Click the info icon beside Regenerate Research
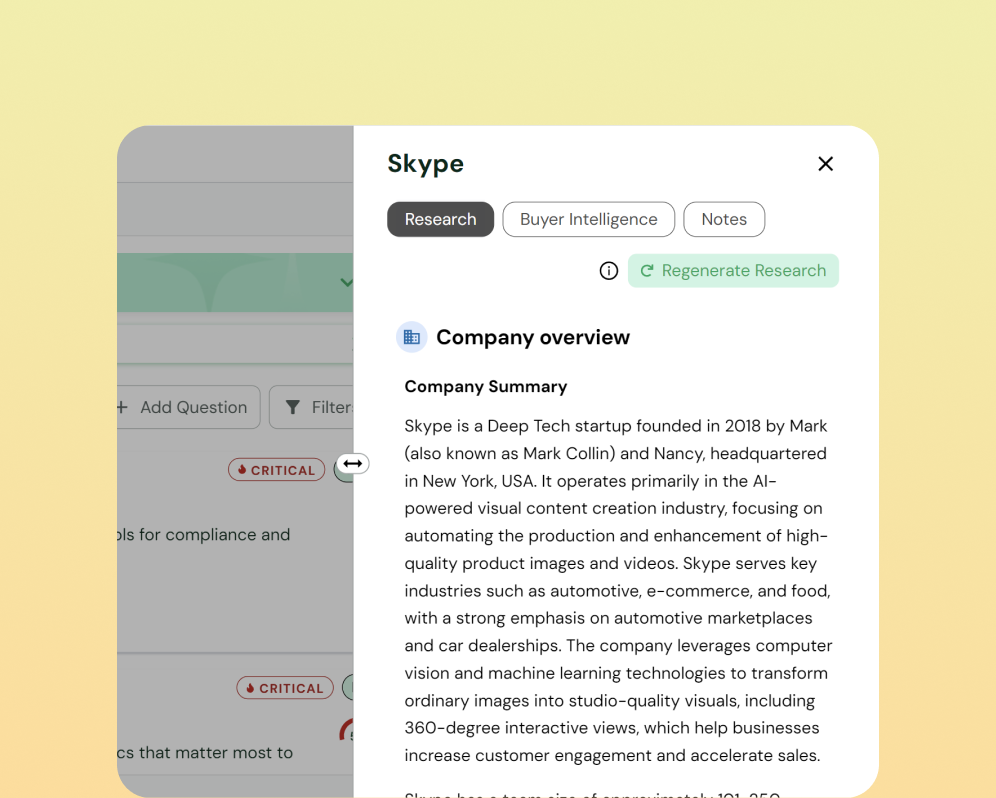Viewport: 996px width, 798px height. tap(609, 271)
